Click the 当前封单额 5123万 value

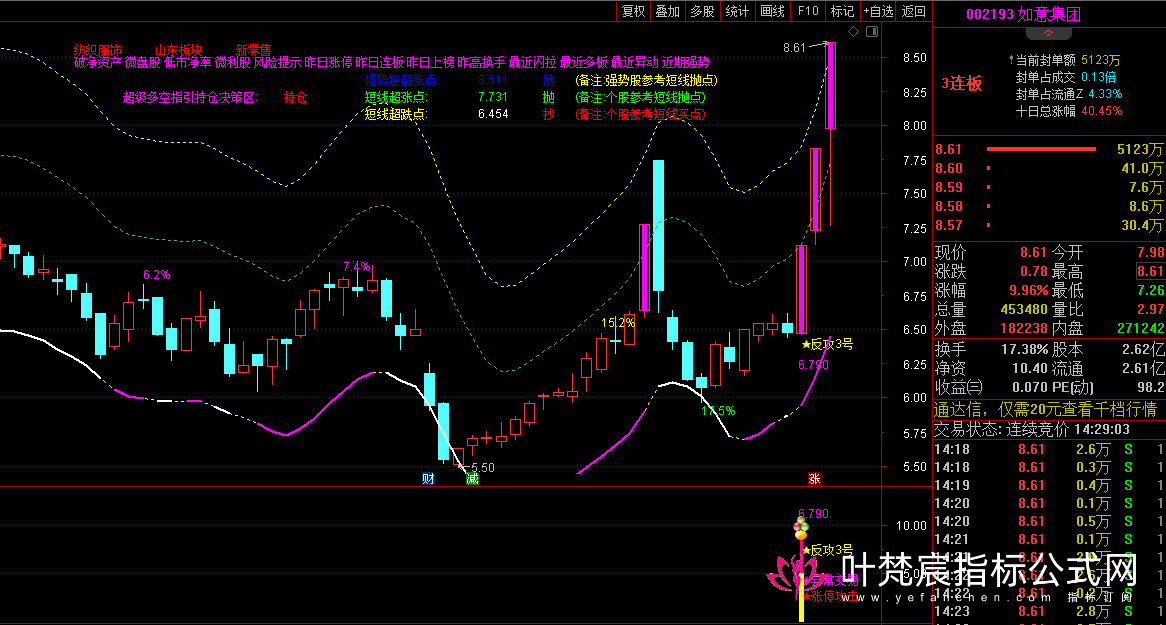[x=1101, y=60]
